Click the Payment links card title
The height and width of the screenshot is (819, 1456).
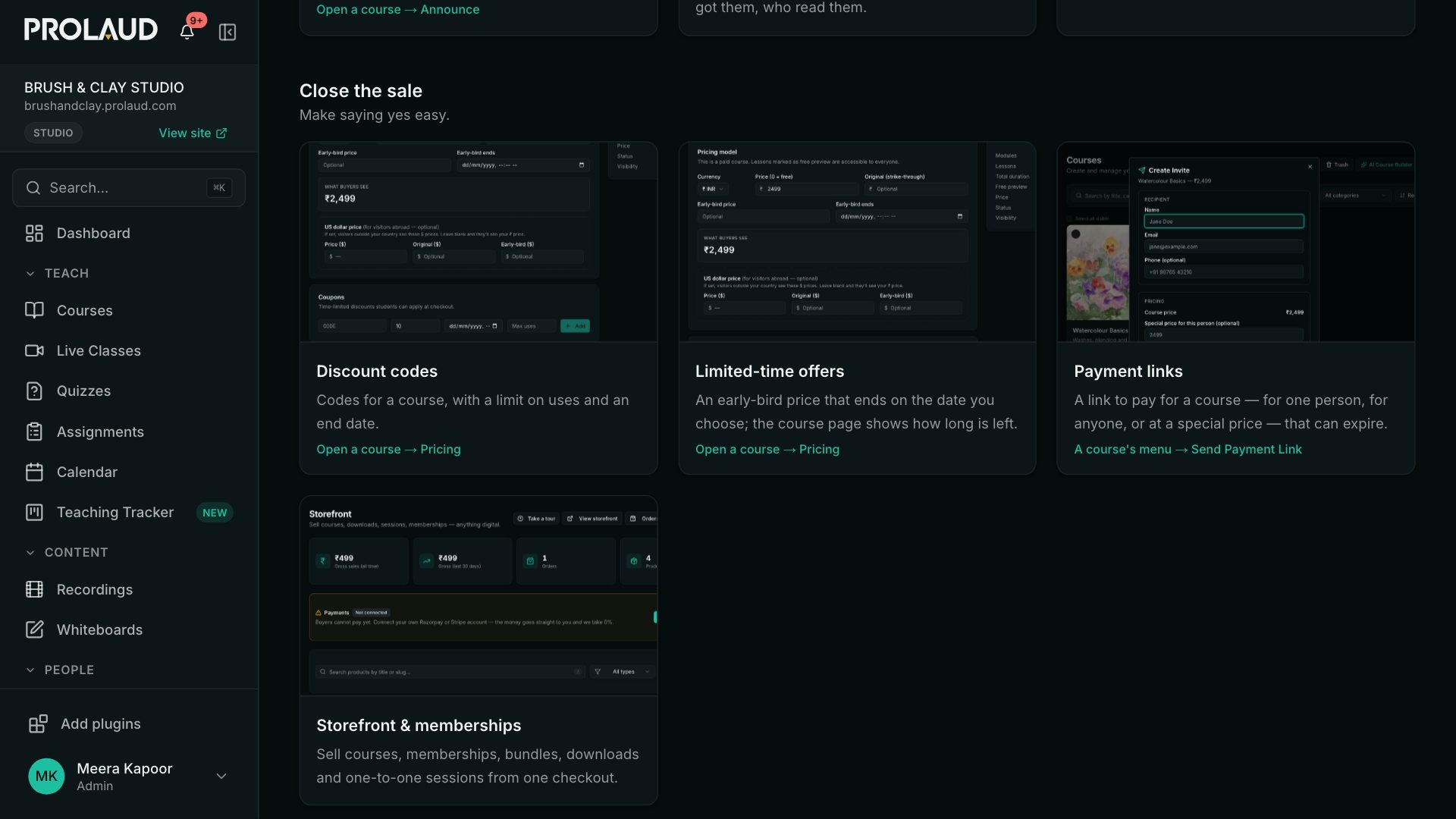[x=1128, y=371]
